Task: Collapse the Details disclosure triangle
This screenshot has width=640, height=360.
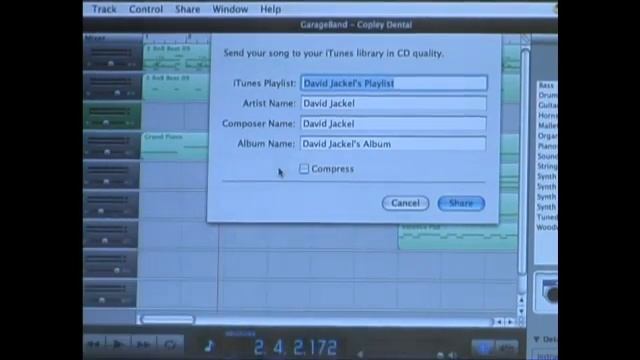Action: tap(537, 339)
